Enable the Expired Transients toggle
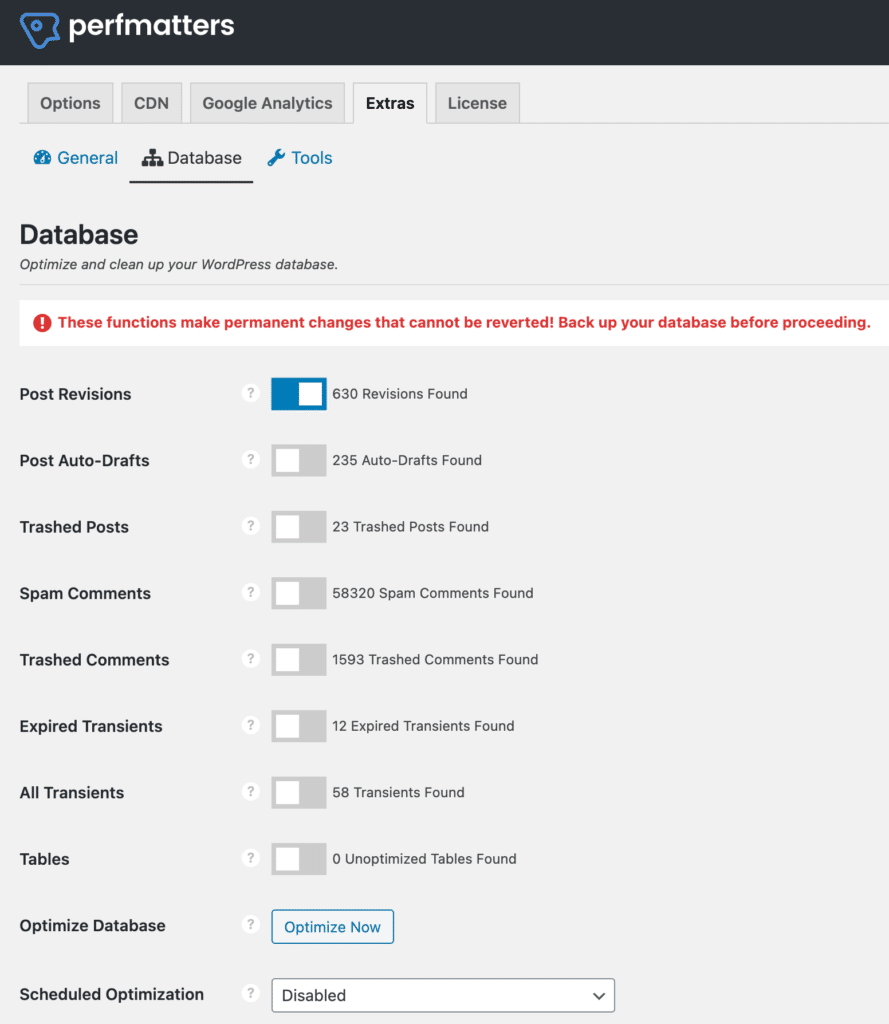 298,726
